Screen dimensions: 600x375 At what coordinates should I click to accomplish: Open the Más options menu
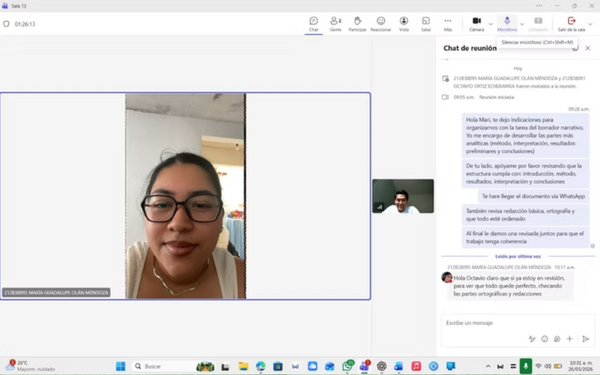pyautogui.click(x=448, y=24)
